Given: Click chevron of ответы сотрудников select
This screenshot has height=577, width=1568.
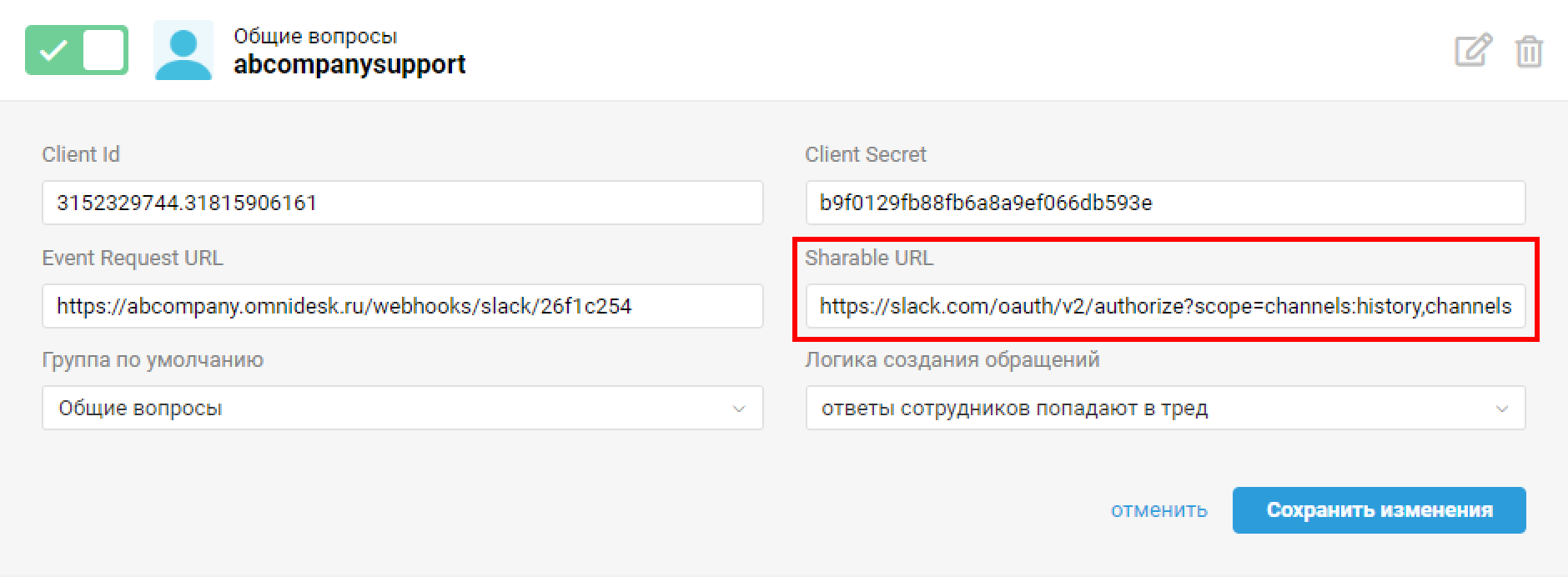Looking at the screenshot, I should 1501,409.
